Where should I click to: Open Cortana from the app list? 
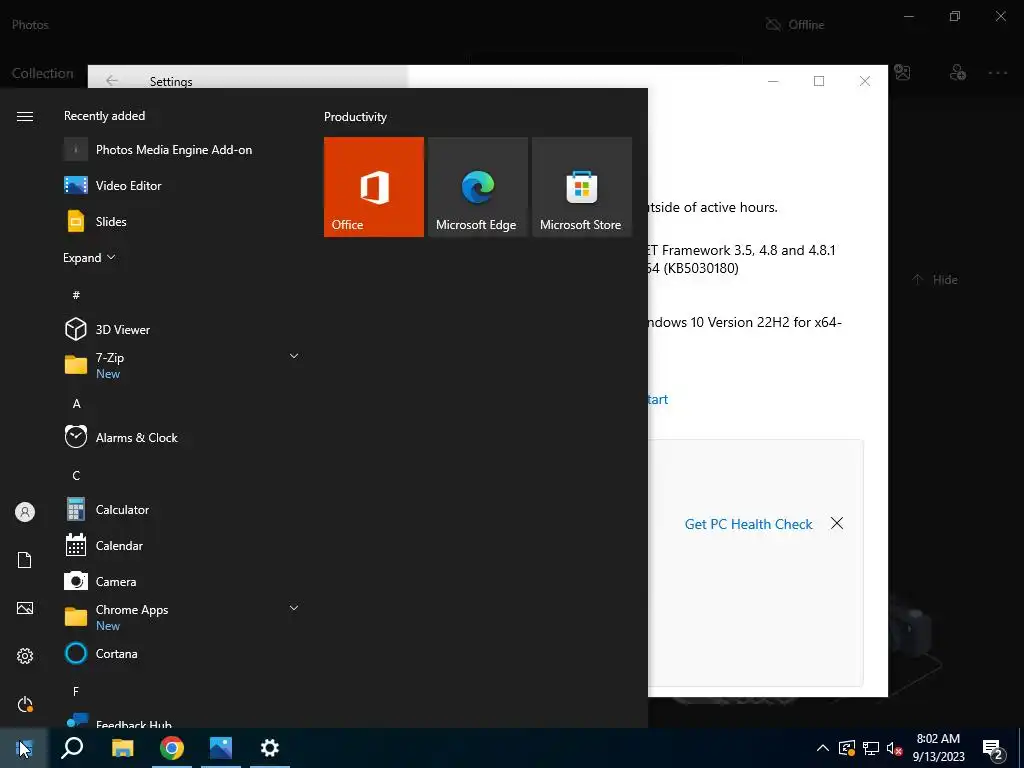(182, 653)
